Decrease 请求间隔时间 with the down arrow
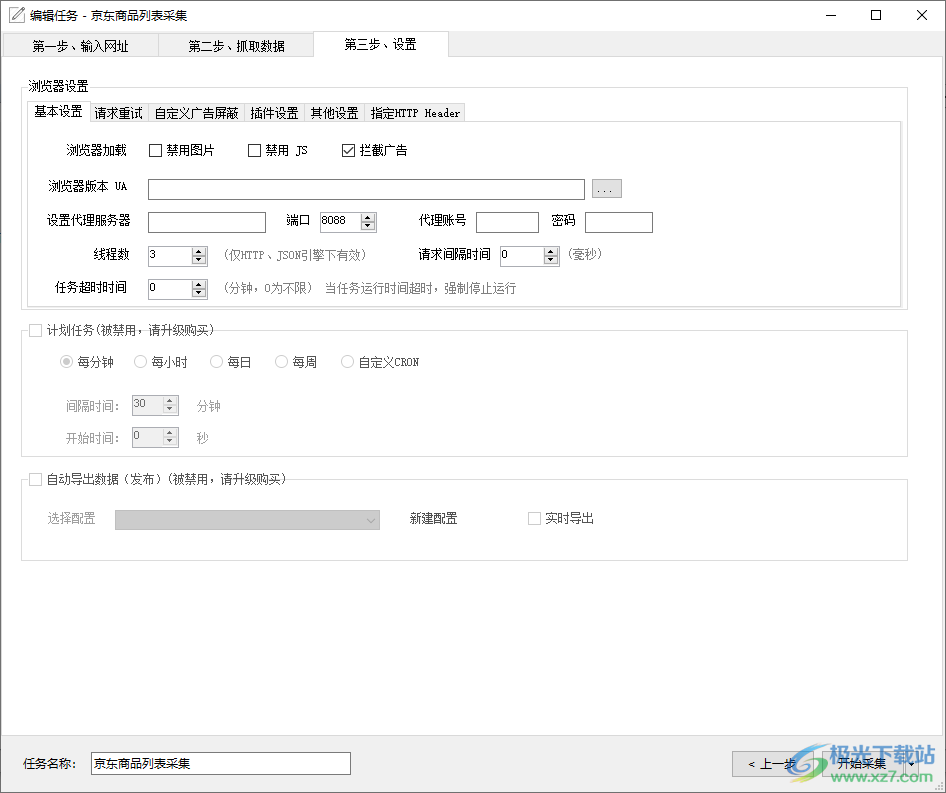The image size is (946, 793). click(551, 260)
